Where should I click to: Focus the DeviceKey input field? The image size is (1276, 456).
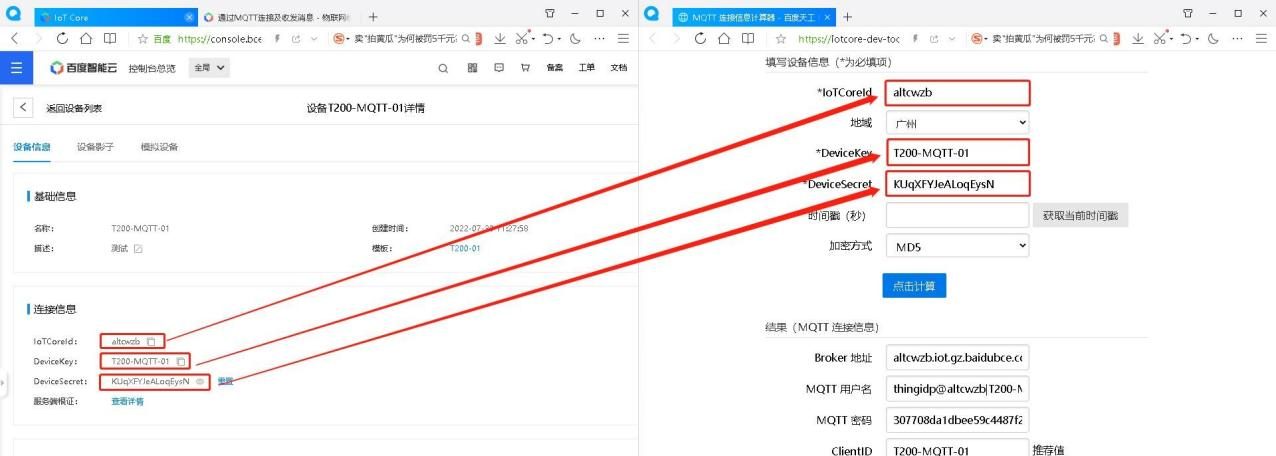[x=957, y=153]
